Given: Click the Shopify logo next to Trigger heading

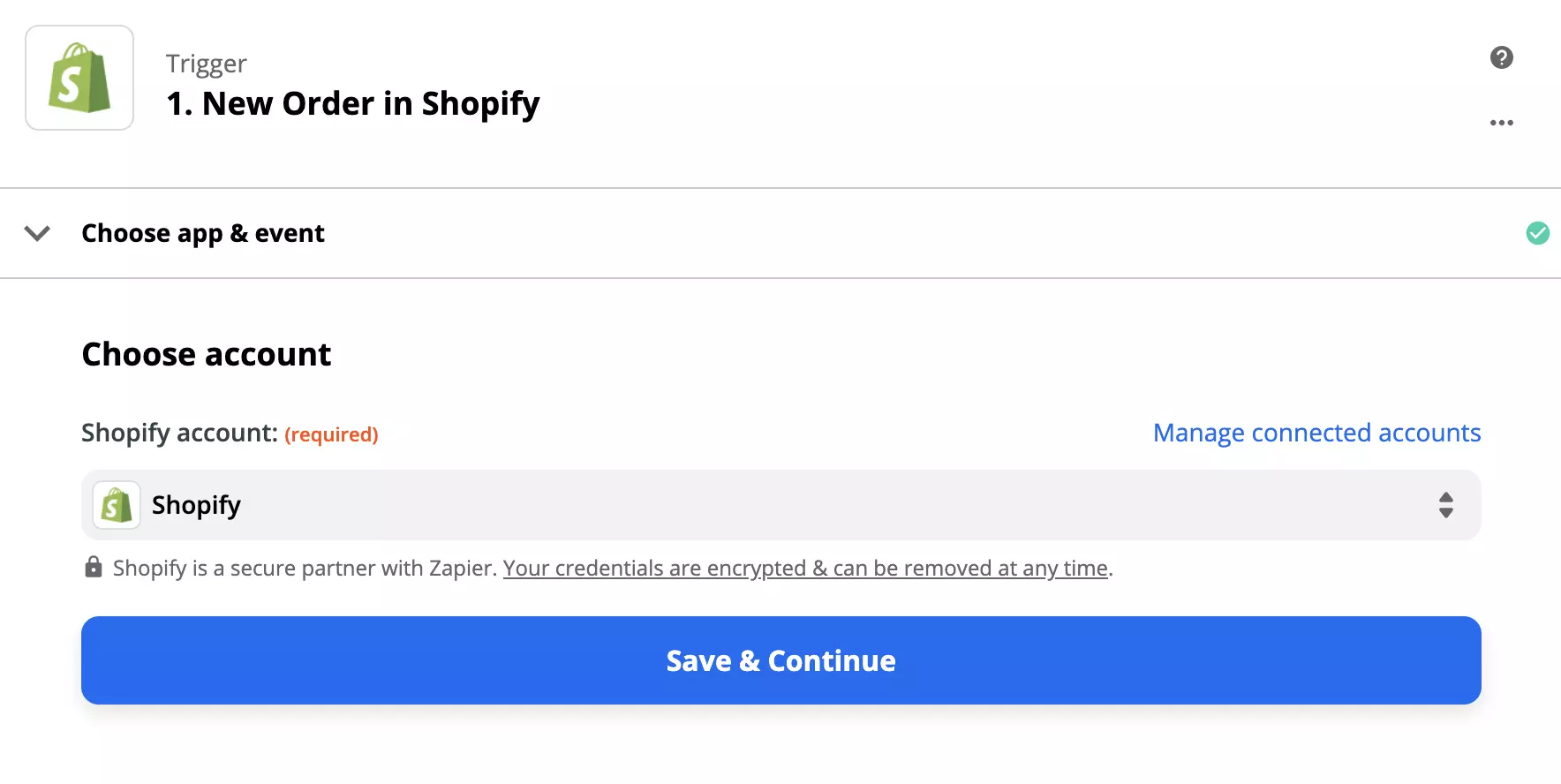Looking at the screenshot, I should click(x=79, y=77).
